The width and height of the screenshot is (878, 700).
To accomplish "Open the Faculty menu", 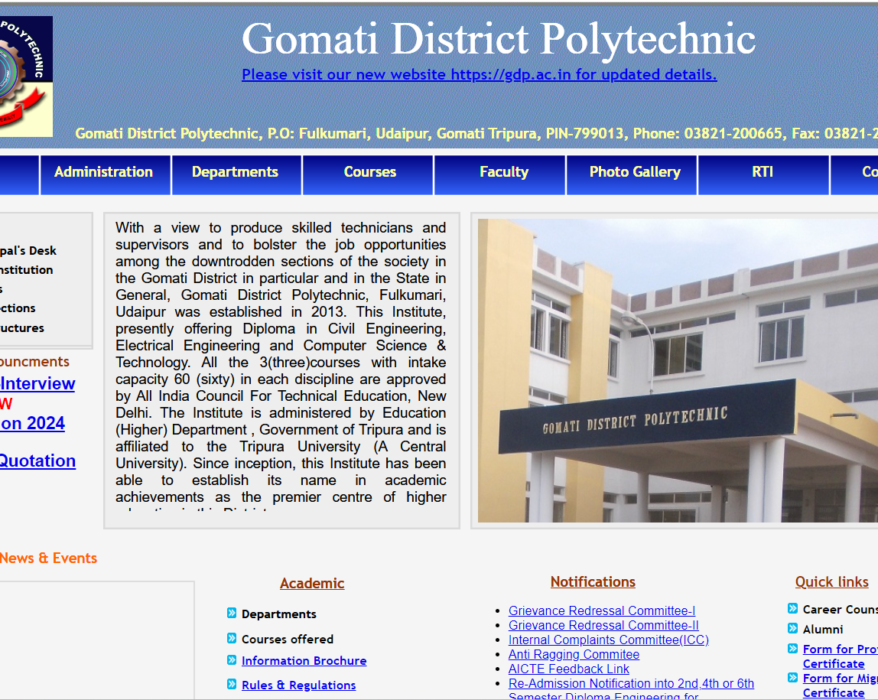I will (x=500, y=175).
